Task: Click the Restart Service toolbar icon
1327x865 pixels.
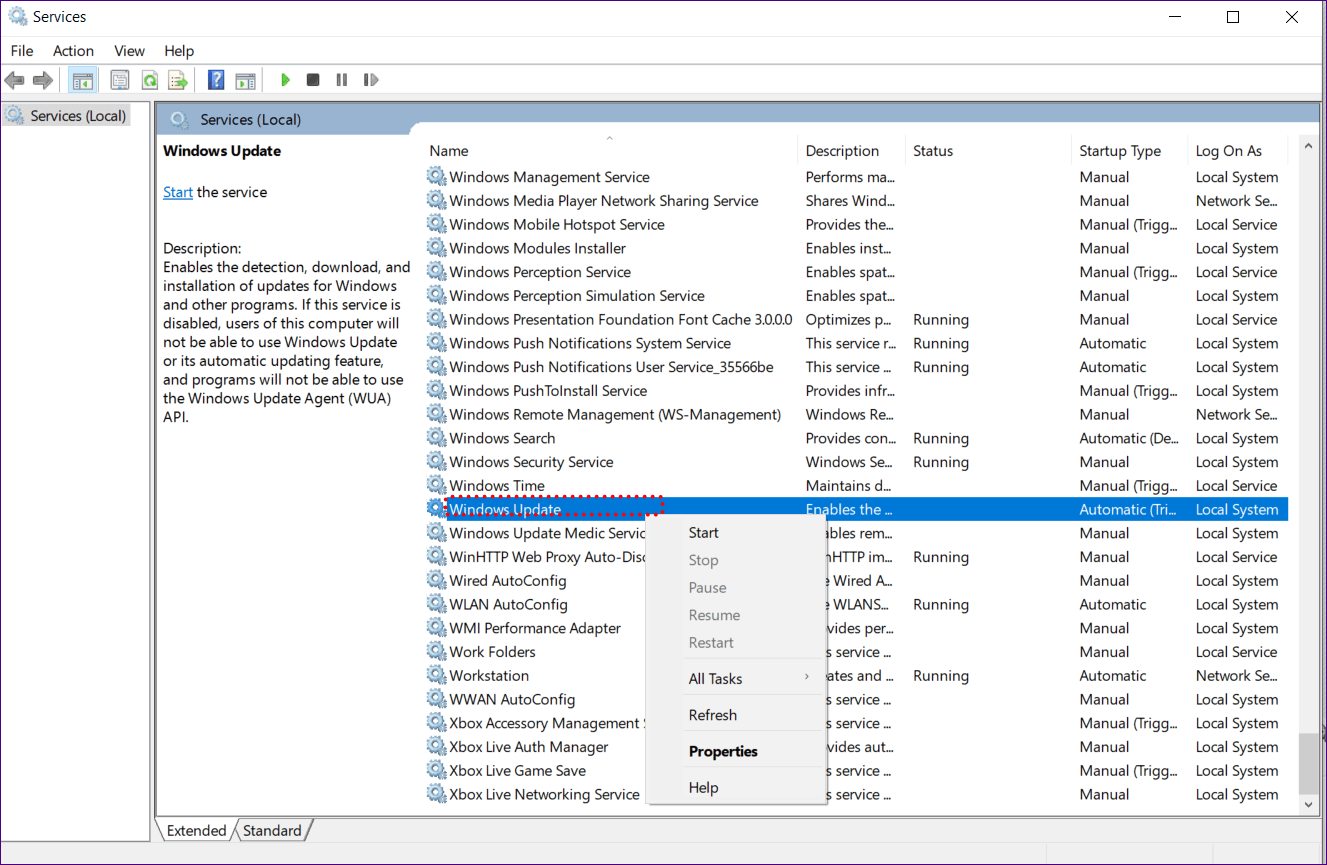Action: (371, 80)
